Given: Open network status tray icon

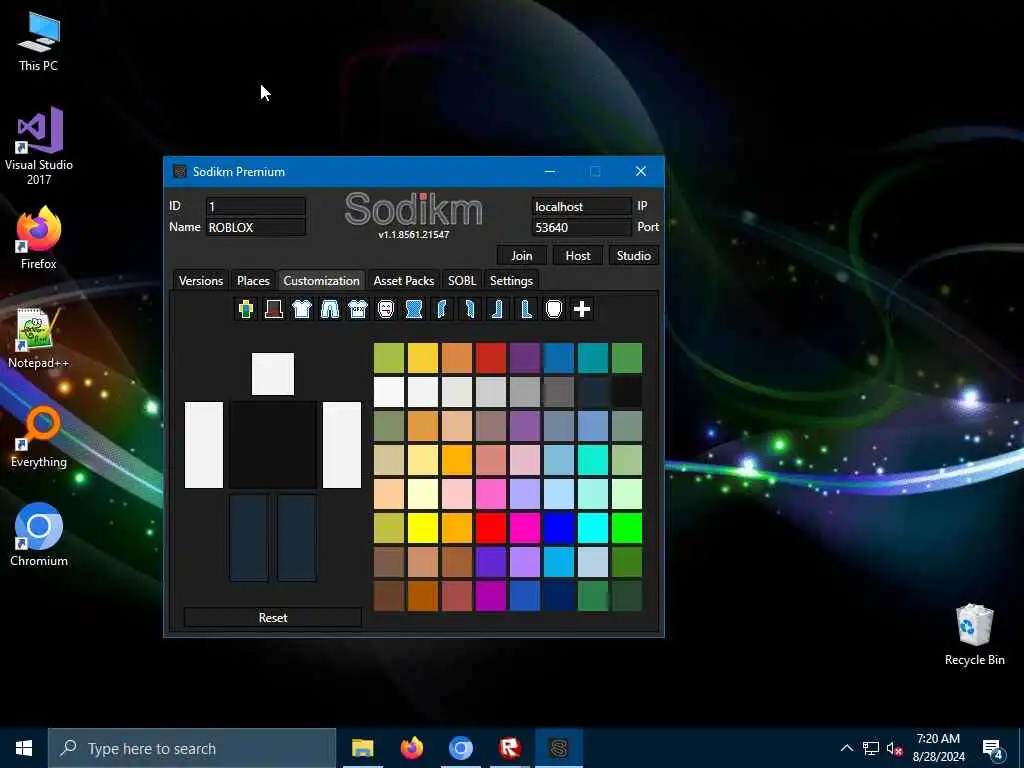Looking at the screenshot, I should coord(871,748).
